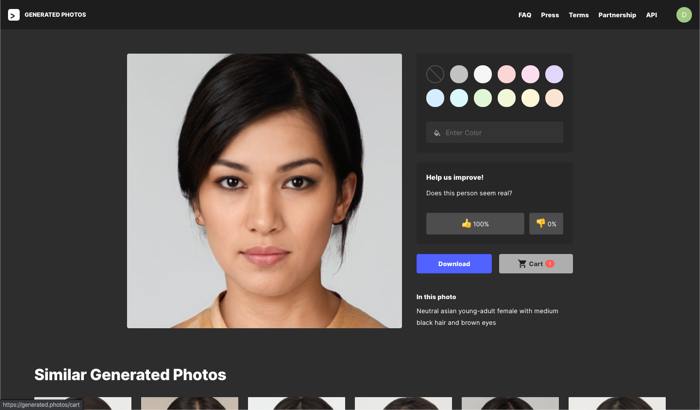
Task: Click the main generated face photo
Action: [x=264, y=191]
